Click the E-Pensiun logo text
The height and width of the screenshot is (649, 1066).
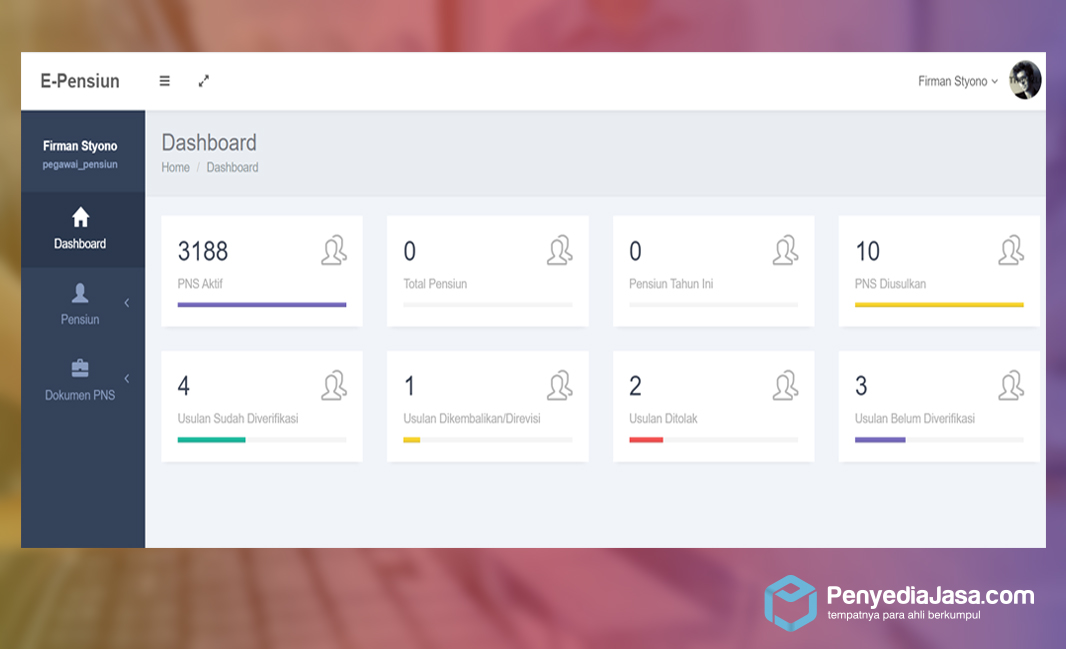(80, 81)
